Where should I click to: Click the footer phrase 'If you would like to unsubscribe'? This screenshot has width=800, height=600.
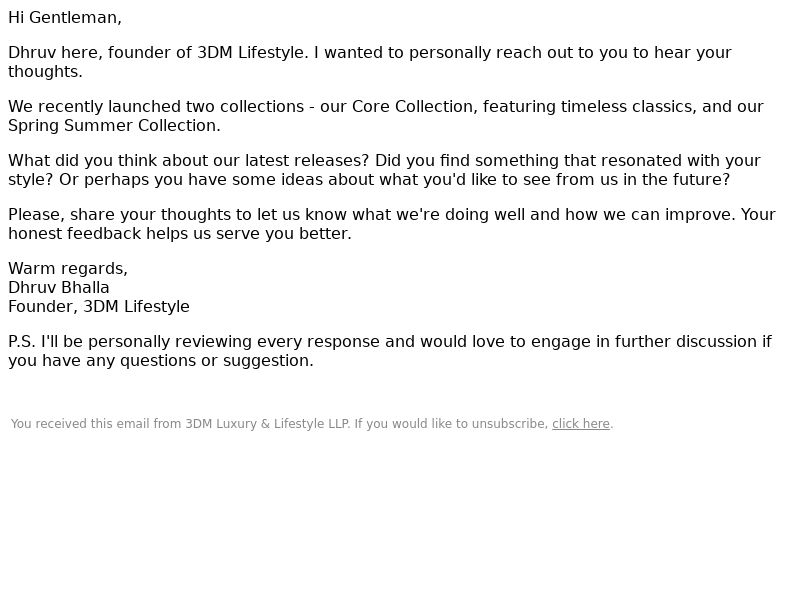coord(451,424)
